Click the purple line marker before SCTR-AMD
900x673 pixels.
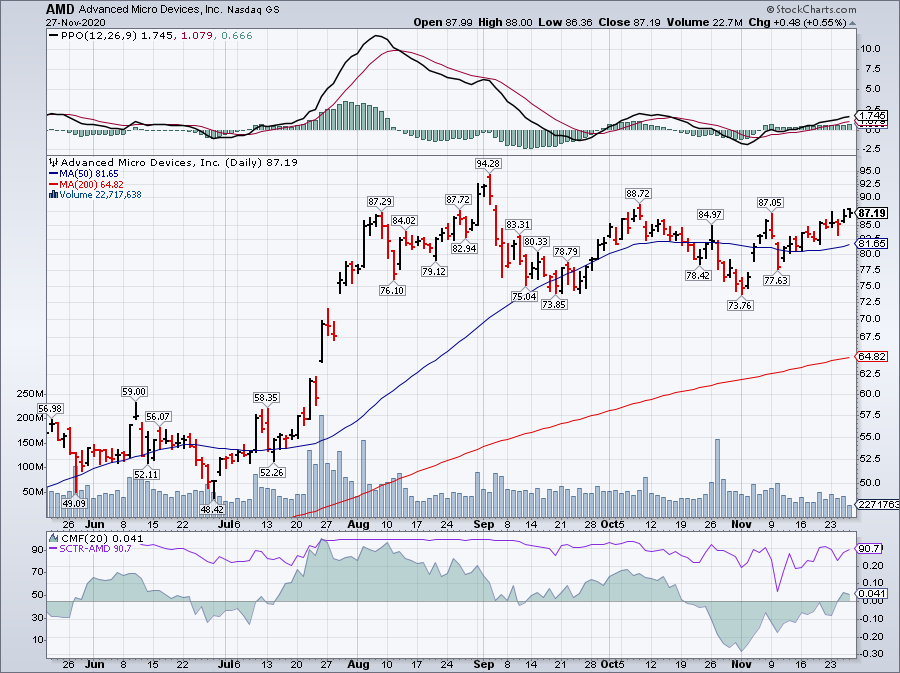(x=54, y=549)
